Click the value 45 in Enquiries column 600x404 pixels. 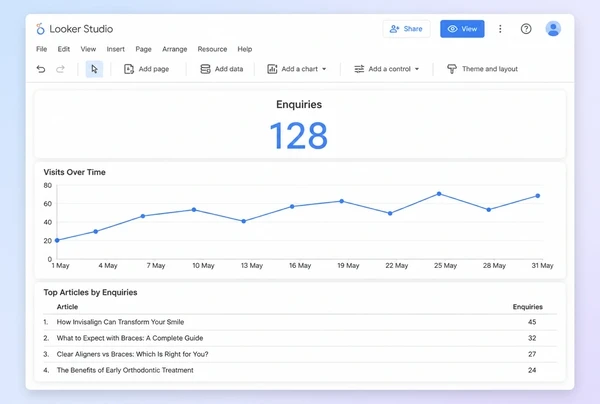[x=532, y=322]
